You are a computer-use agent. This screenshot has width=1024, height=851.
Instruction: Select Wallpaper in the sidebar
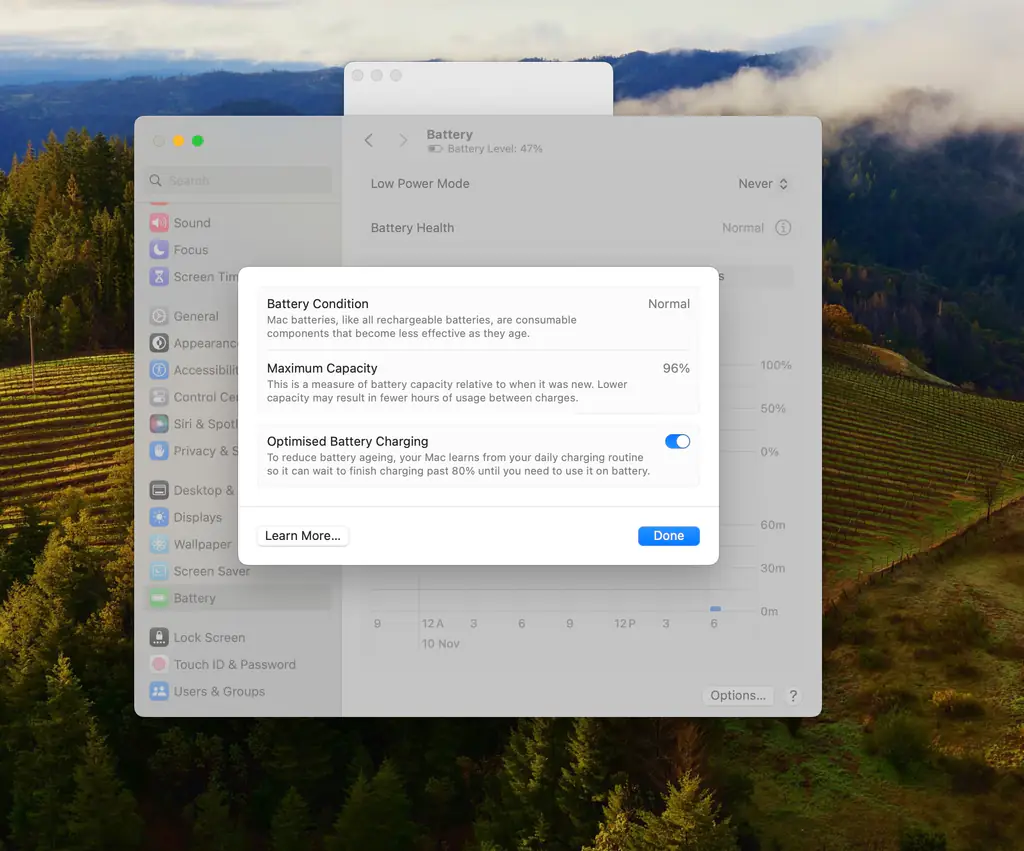point(202,544)
